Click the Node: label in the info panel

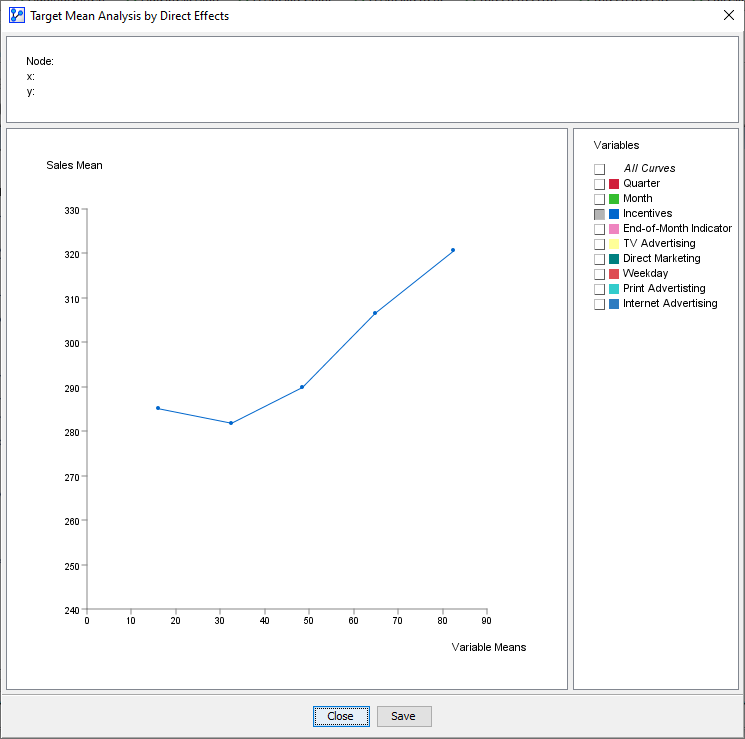(x=40, y=61)
